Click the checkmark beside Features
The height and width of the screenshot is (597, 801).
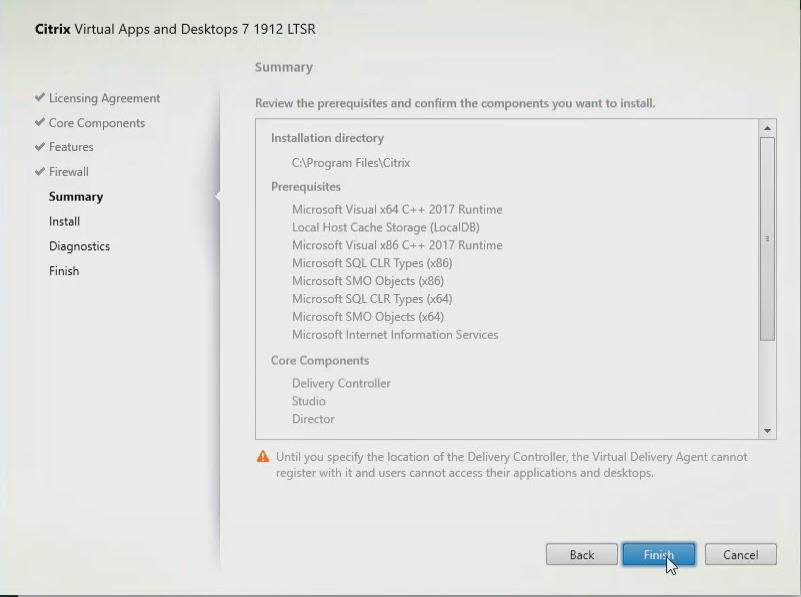pos(40,147)
